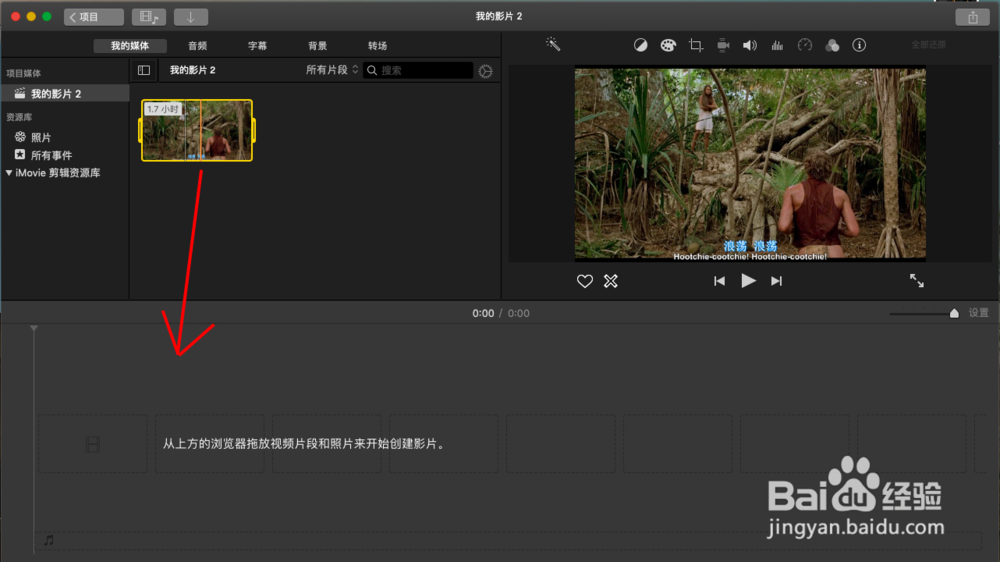The height and width of the screenshot is (562, 1000).
Task: Enter fullscreen playback with arrows icon
Action: pos(916,281)
